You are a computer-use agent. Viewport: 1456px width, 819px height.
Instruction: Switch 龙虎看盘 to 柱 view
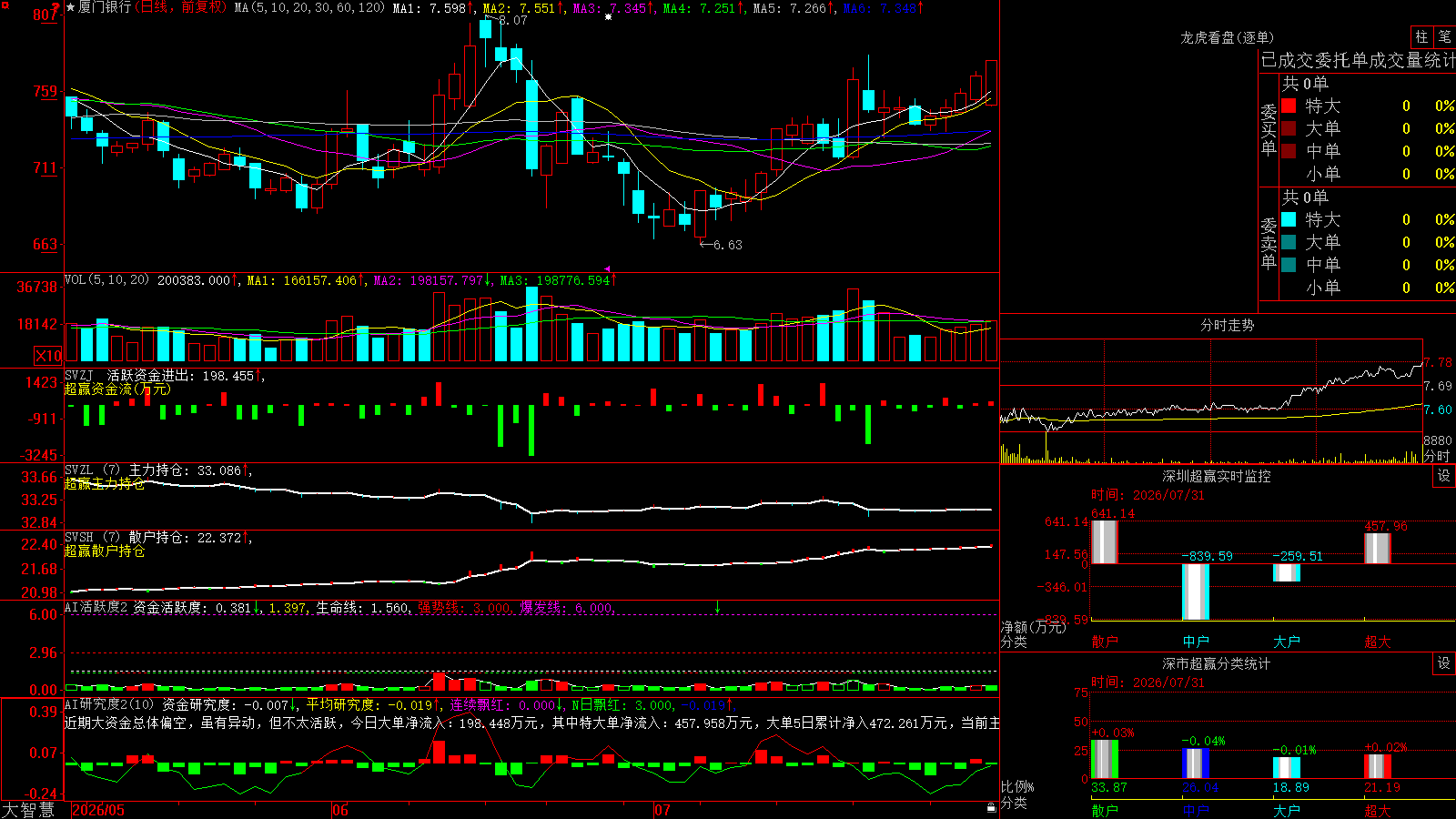pyautogui.click(x=1421, y=36)
